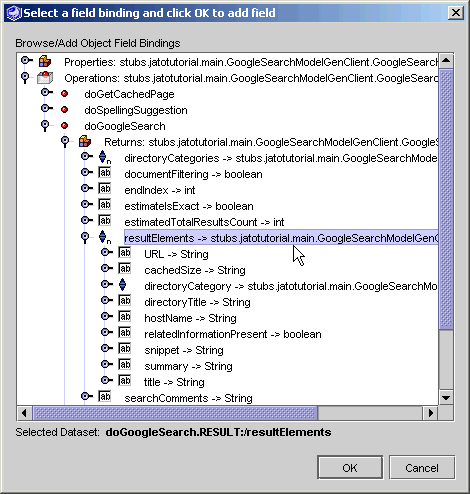Click red dot icon beside doGetCachedPage
Screen dimensions: 470x494
(65, 94)
